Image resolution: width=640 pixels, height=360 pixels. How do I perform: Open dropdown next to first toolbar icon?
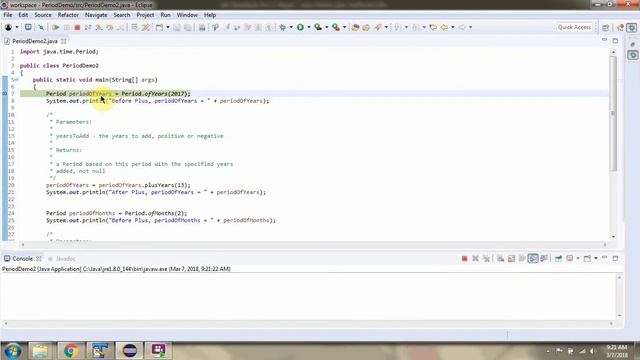(17, 27)
